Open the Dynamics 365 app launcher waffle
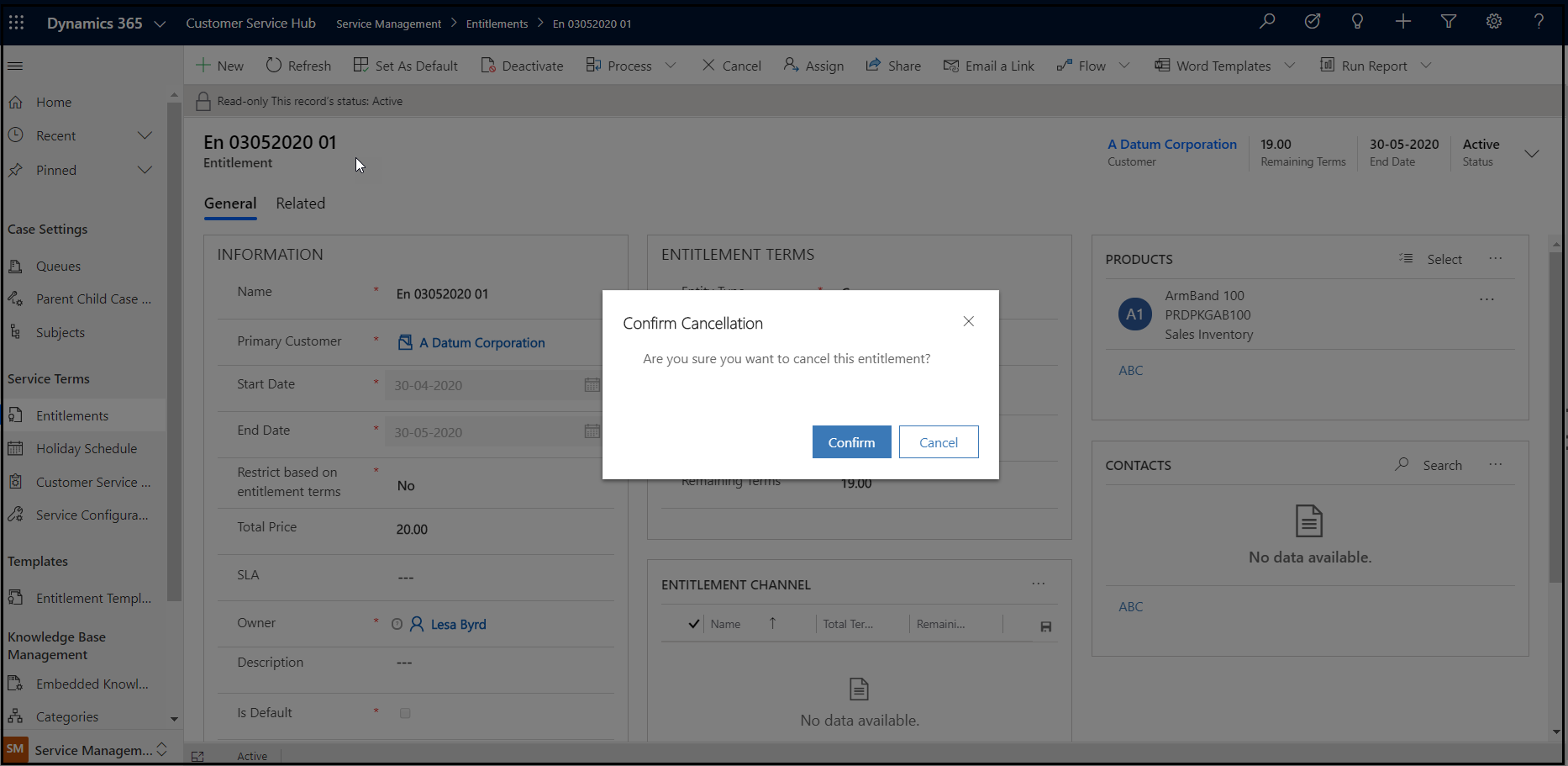 [x=16, y=23]
